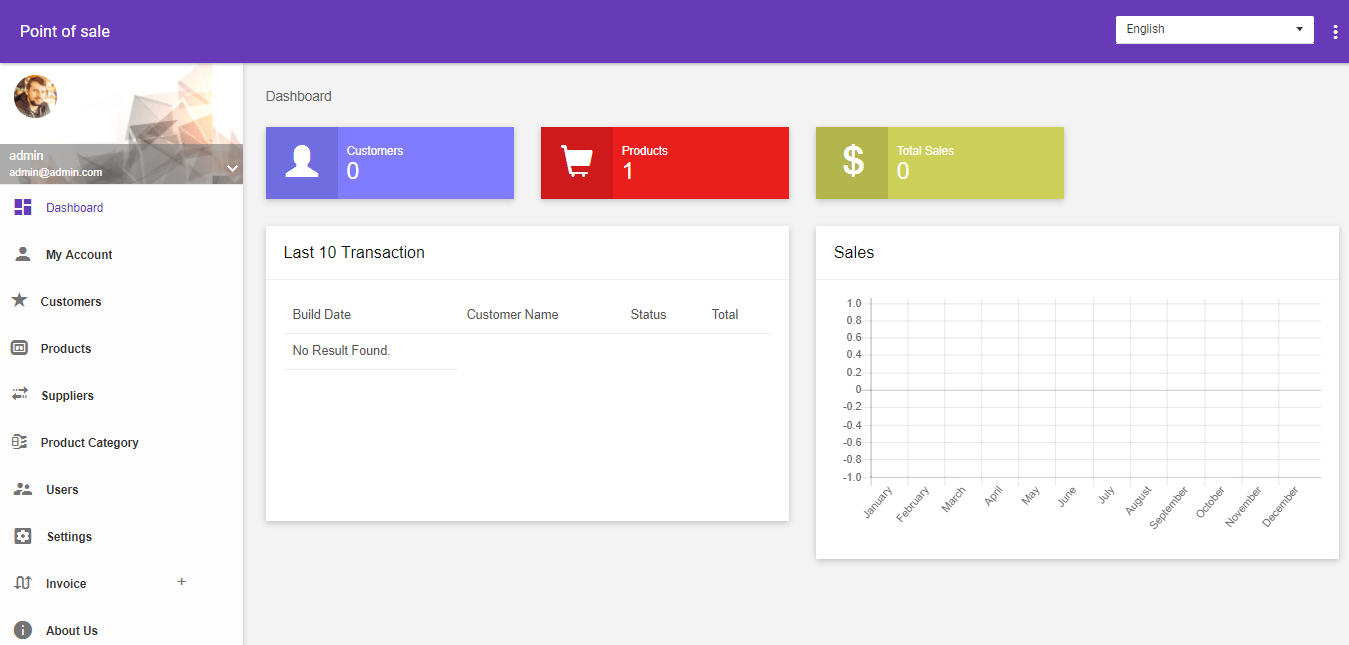Click the person icon on Customers card
Image resolution: width=1349 pixels, height=645 pixels.
[301, 162]
